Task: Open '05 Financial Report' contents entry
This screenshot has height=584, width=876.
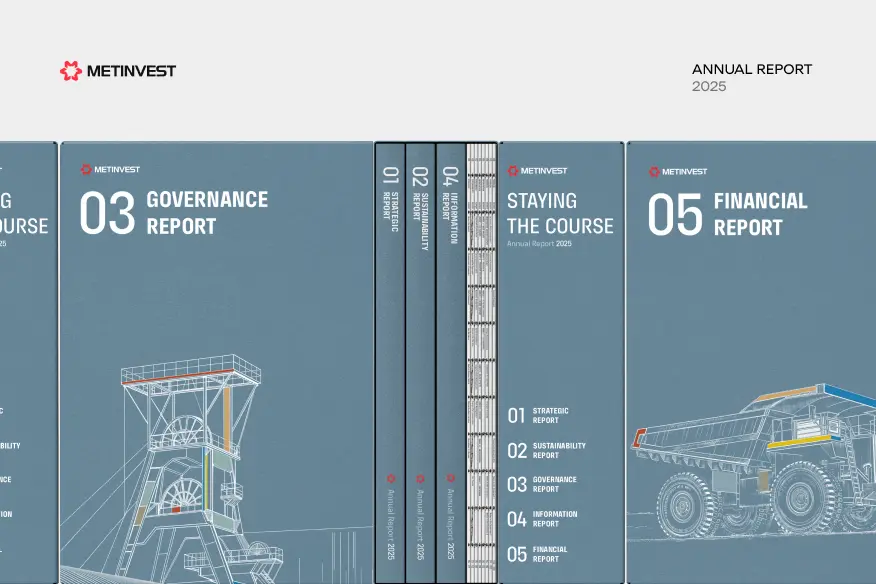Action: (x=537, y=554)
